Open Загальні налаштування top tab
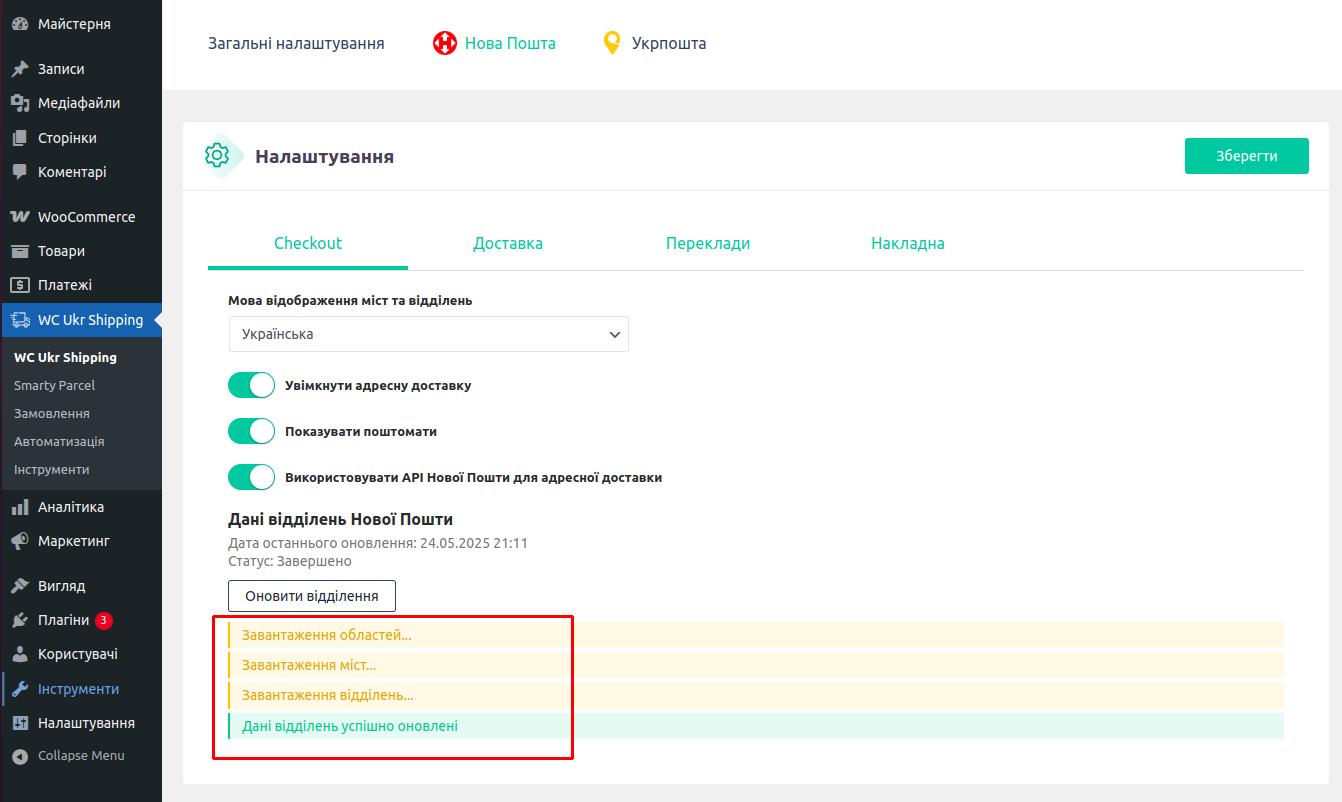 296,43
